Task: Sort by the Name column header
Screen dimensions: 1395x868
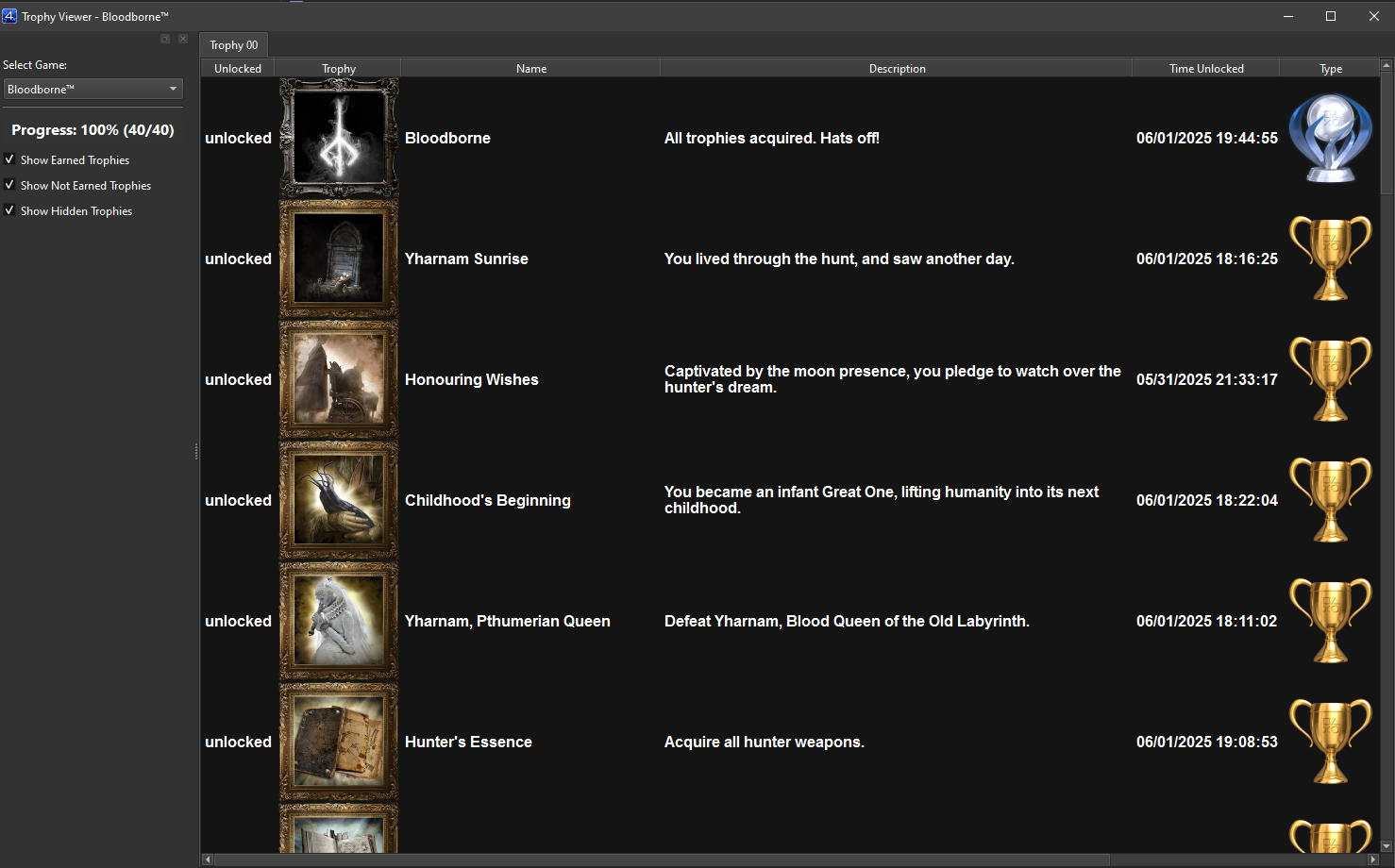Action: [531, 68]
